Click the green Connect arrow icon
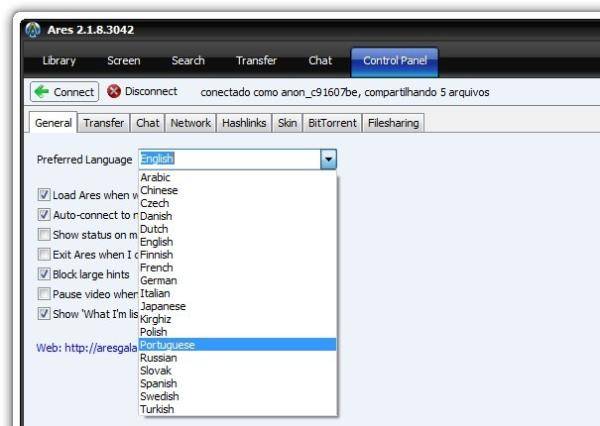600x426 pixels. tap(41, 92)
